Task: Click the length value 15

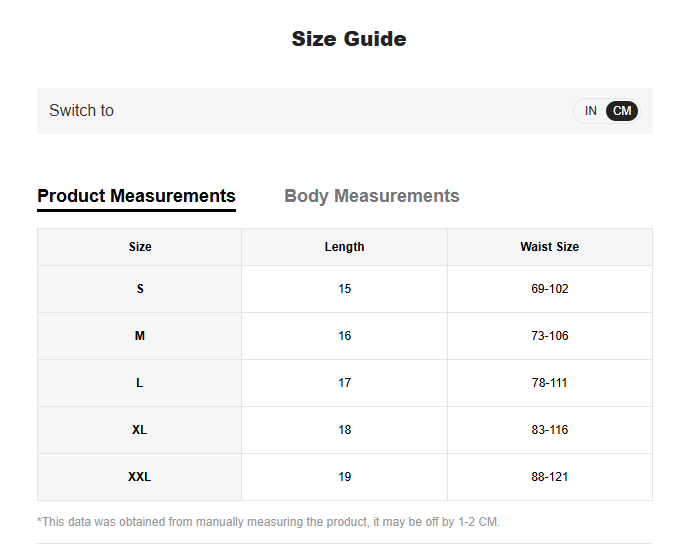Action: (x=344, y=289)
